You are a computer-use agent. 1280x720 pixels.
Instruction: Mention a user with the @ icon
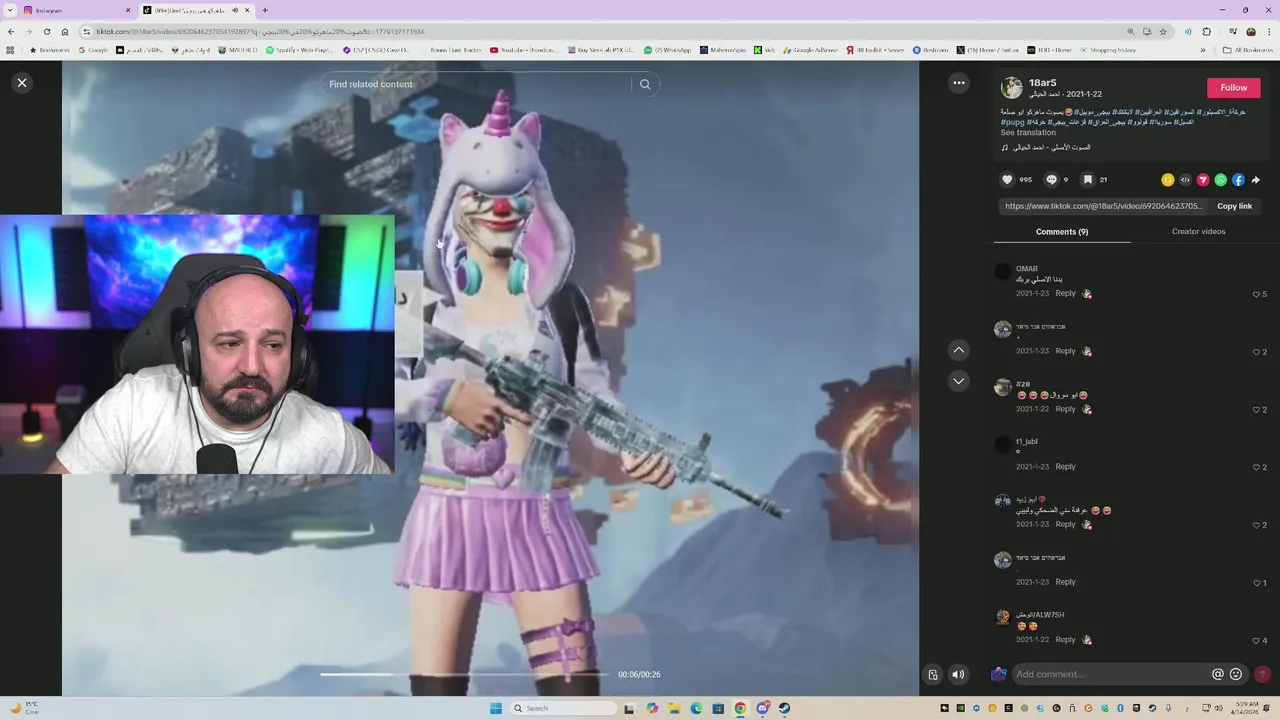pos(1217,674)
